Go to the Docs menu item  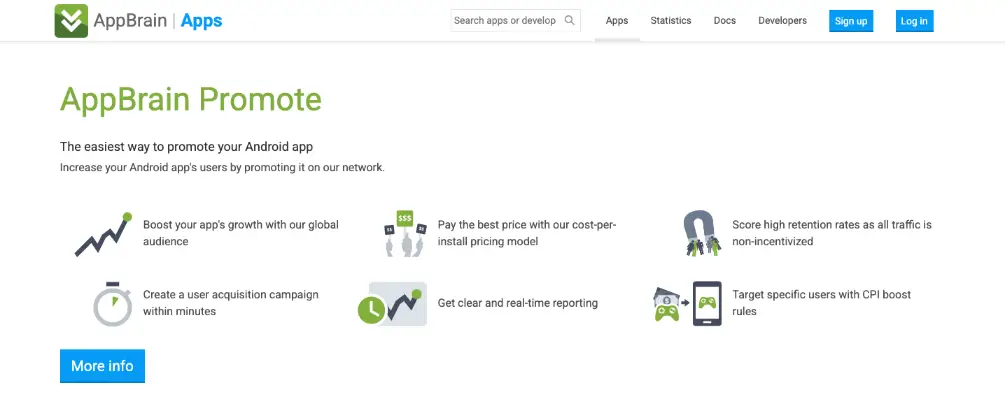tap(724, 21)
